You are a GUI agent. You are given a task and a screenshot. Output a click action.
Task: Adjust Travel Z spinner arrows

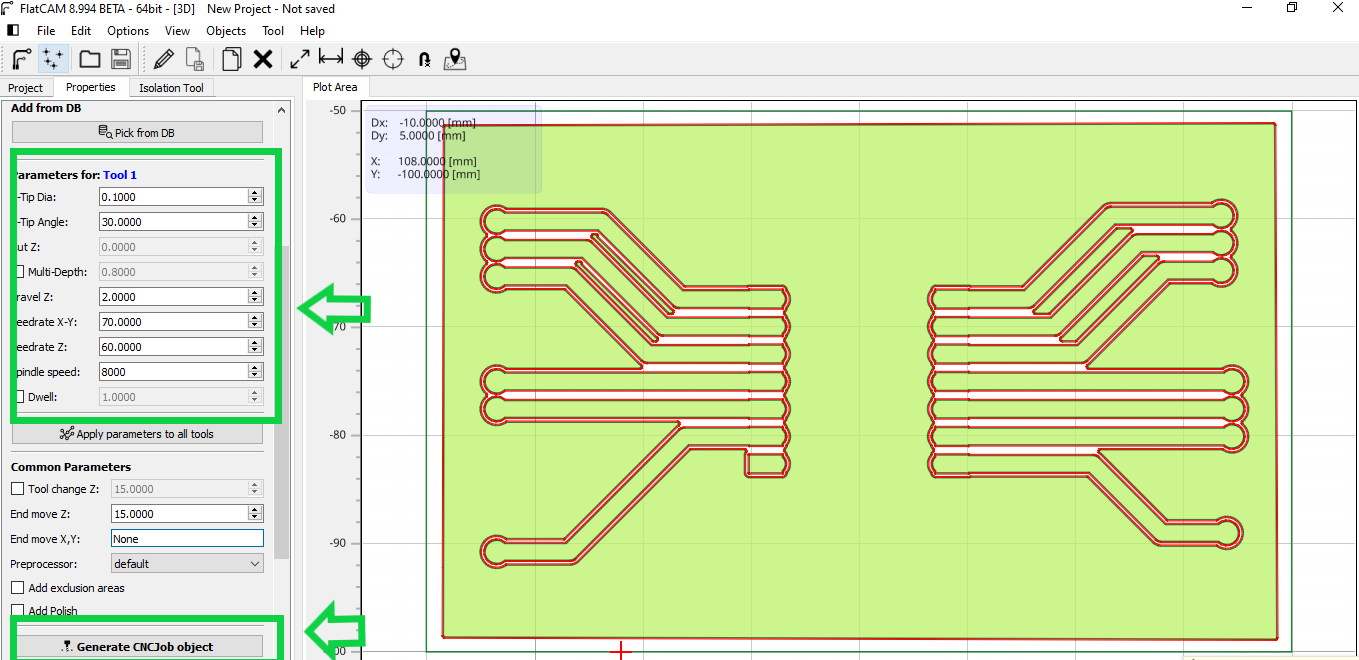(255, 297)
